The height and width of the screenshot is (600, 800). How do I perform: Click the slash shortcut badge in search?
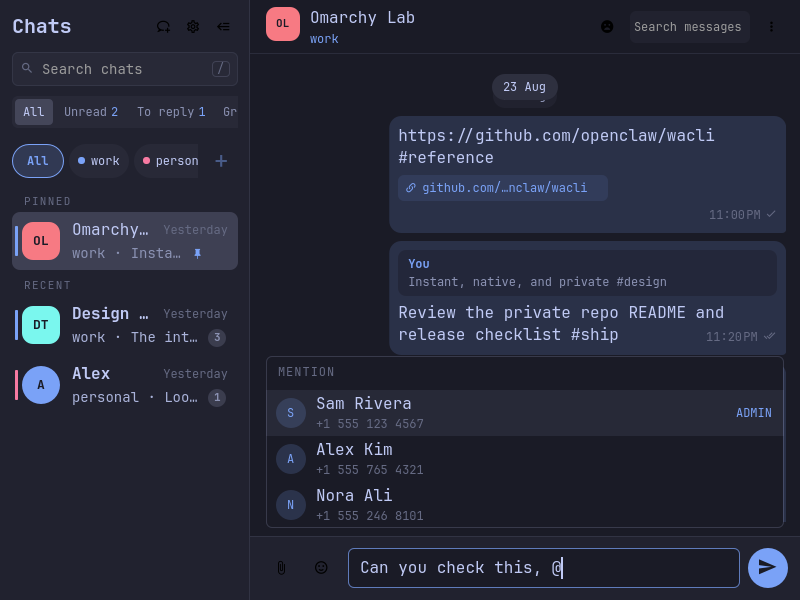point(221,69)
